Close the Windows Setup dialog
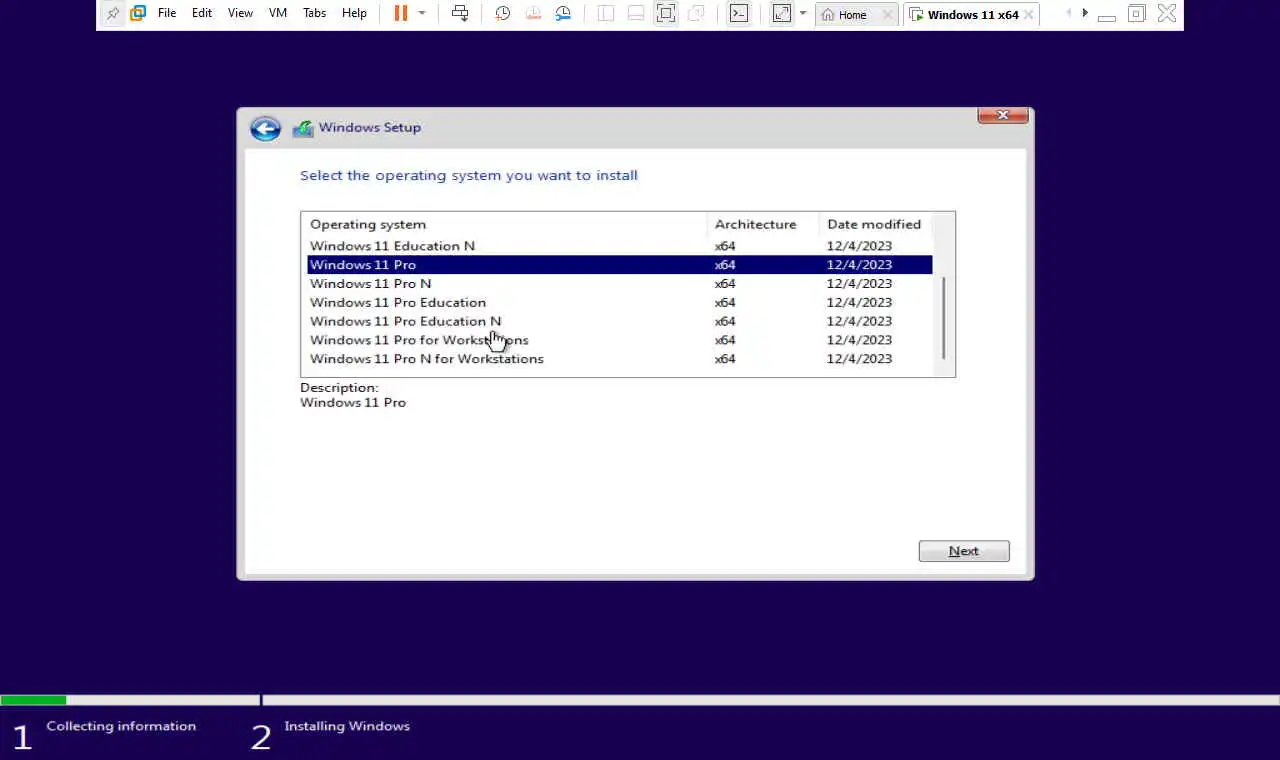The width and height of the screenshot is (1280, 760). (x=1003, y=115)
